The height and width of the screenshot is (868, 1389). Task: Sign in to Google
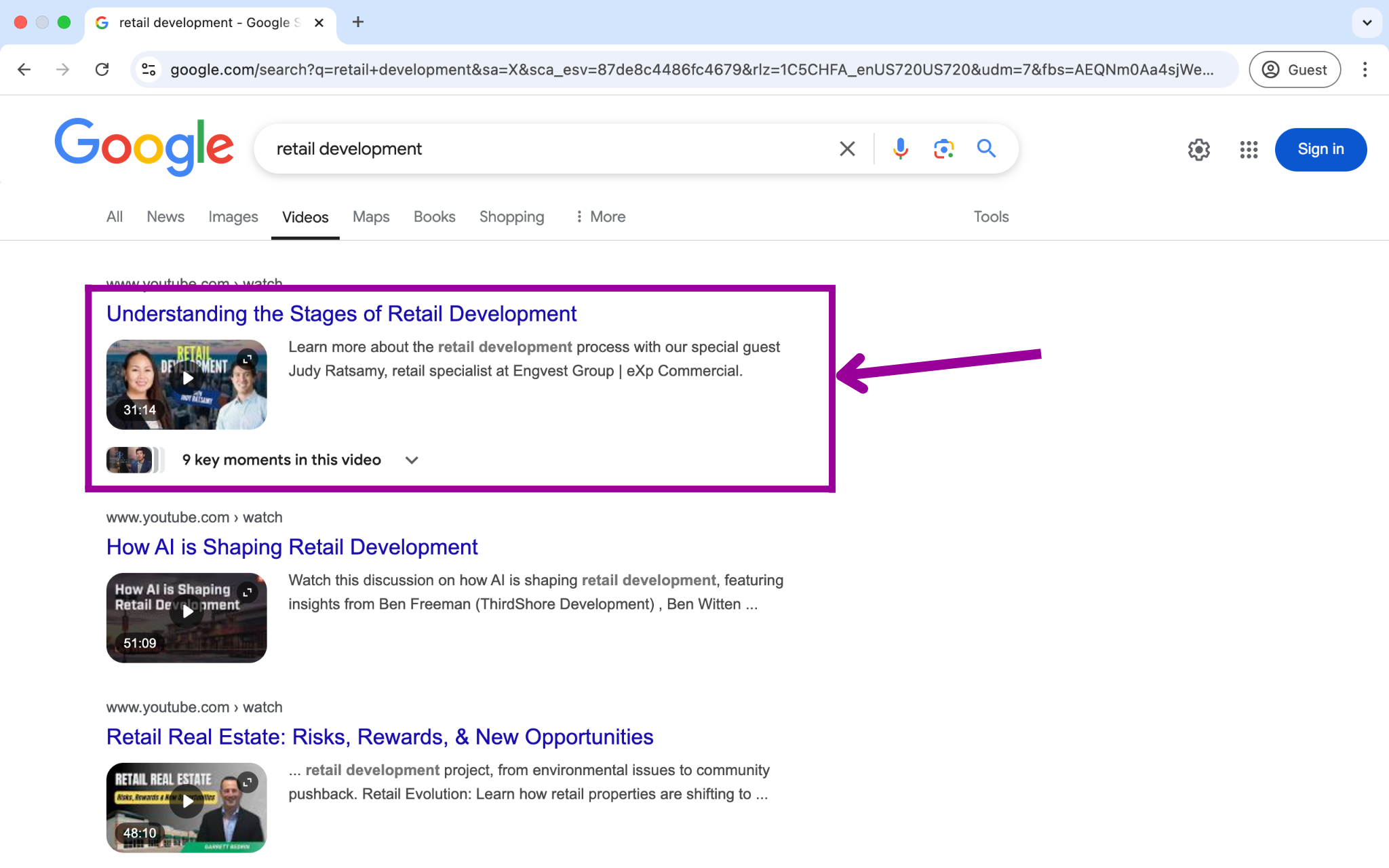pos(1320,149)
